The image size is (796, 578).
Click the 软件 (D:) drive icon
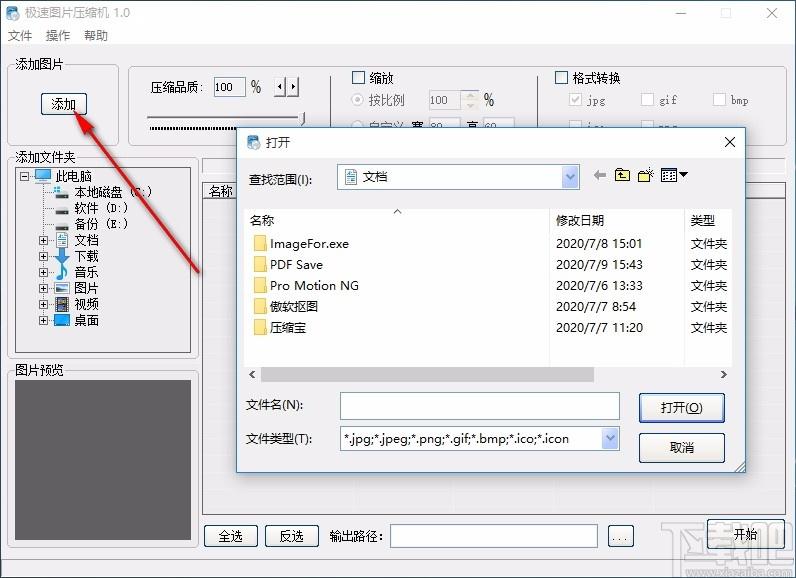click(x=62, y=209)
